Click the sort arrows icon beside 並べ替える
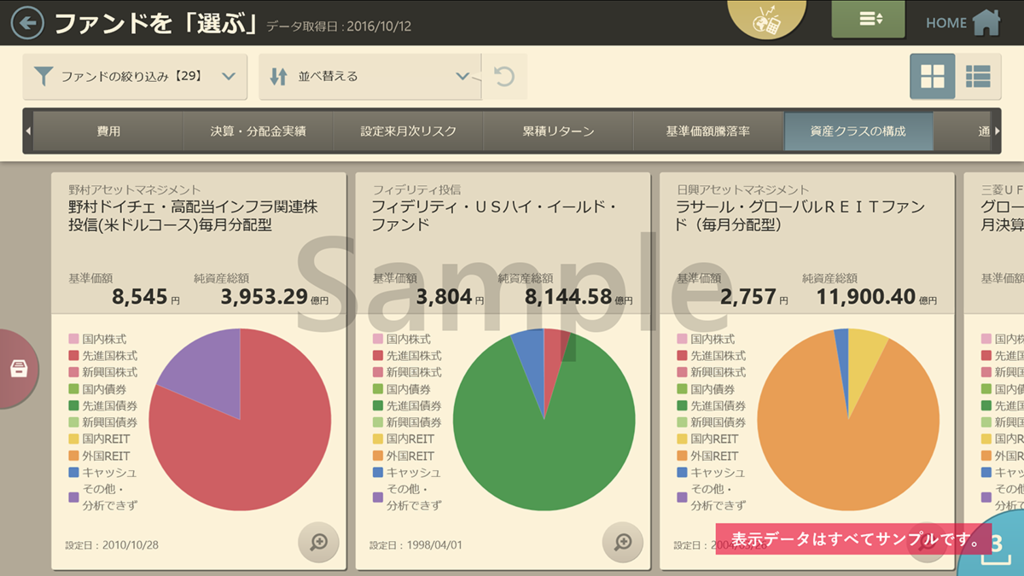Viewport: 1024px width, 576px height. (x=279, y=76)
